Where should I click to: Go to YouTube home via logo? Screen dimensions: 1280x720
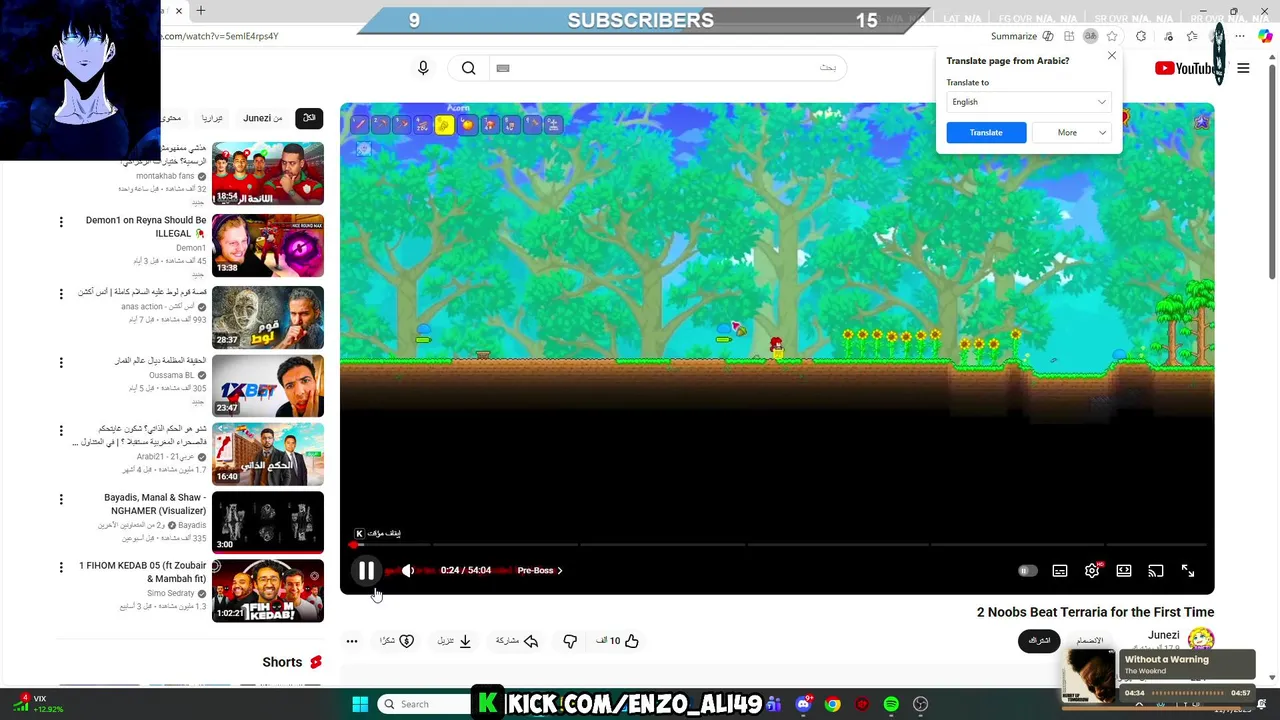pos(1187,68)
